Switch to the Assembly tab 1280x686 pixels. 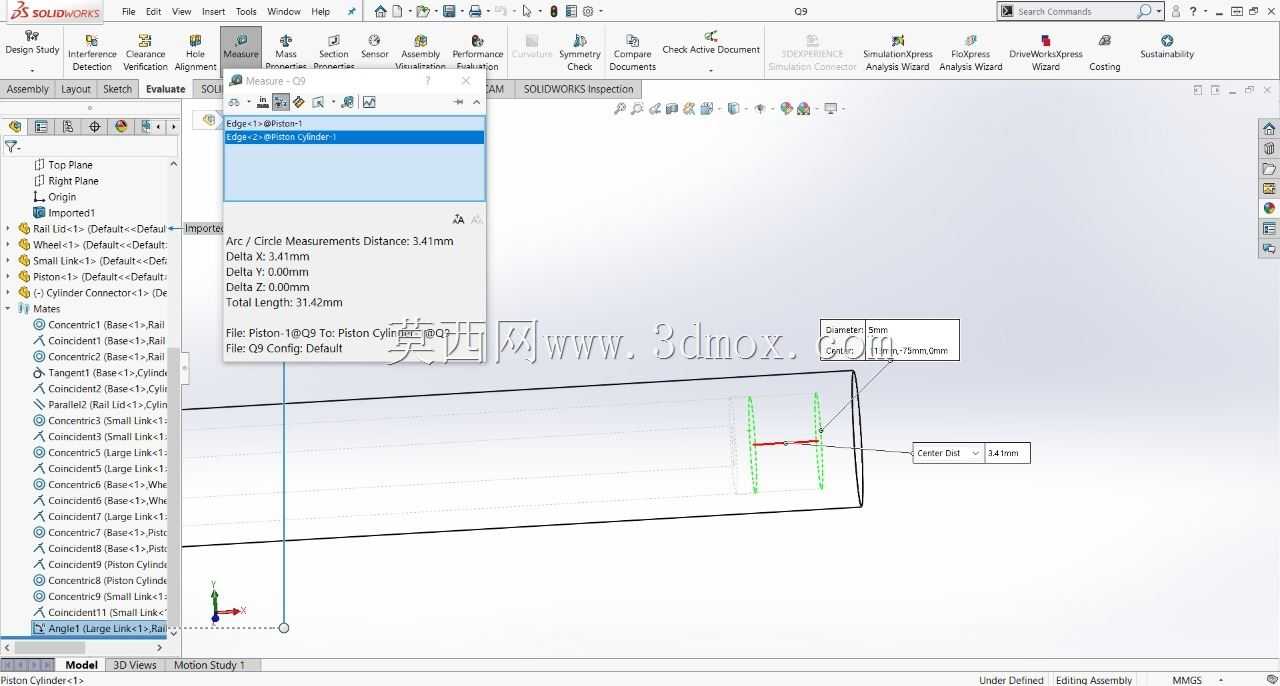pos(27,89)
